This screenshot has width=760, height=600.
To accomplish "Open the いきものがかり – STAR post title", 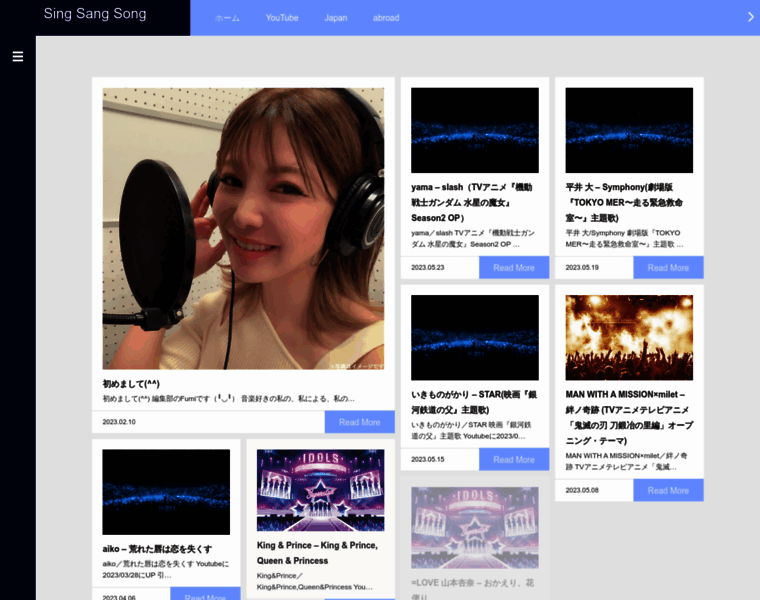I will coord(474,402).
